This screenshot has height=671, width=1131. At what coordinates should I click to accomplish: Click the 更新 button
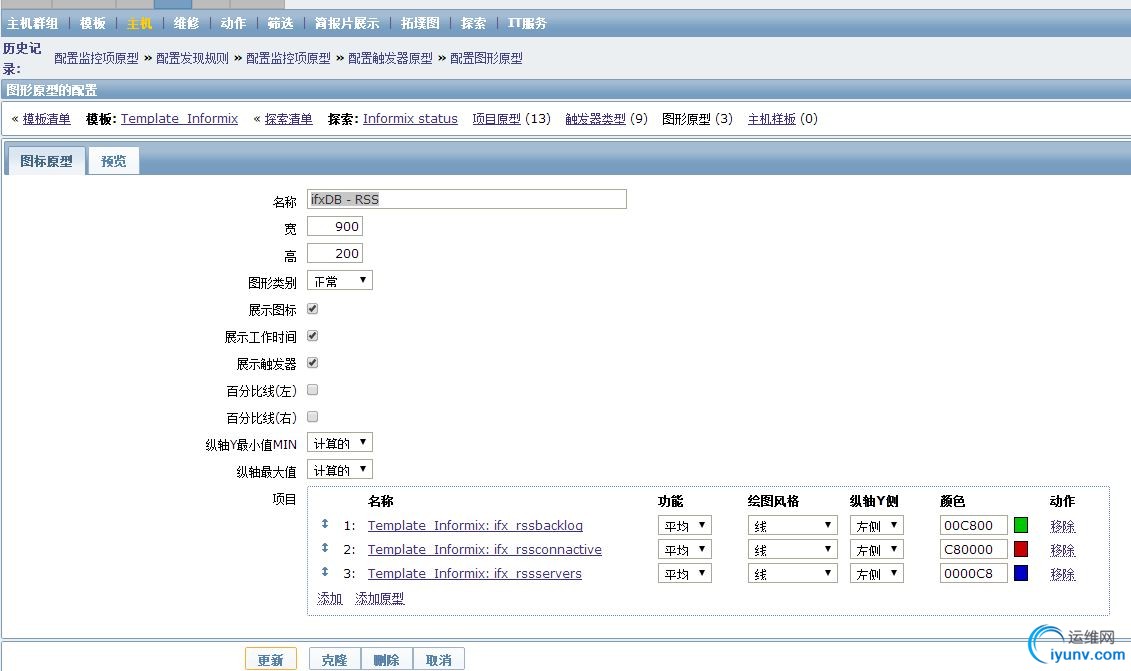point(270,659)
